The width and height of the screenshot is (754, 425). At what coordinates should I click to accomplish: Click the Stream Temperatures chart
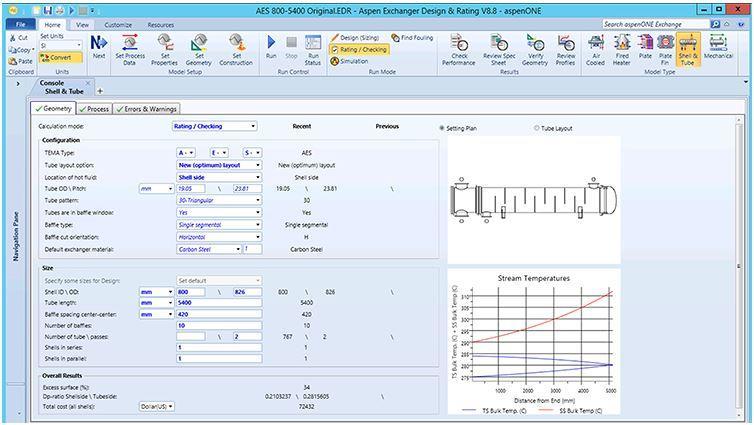tap(534, 342)
